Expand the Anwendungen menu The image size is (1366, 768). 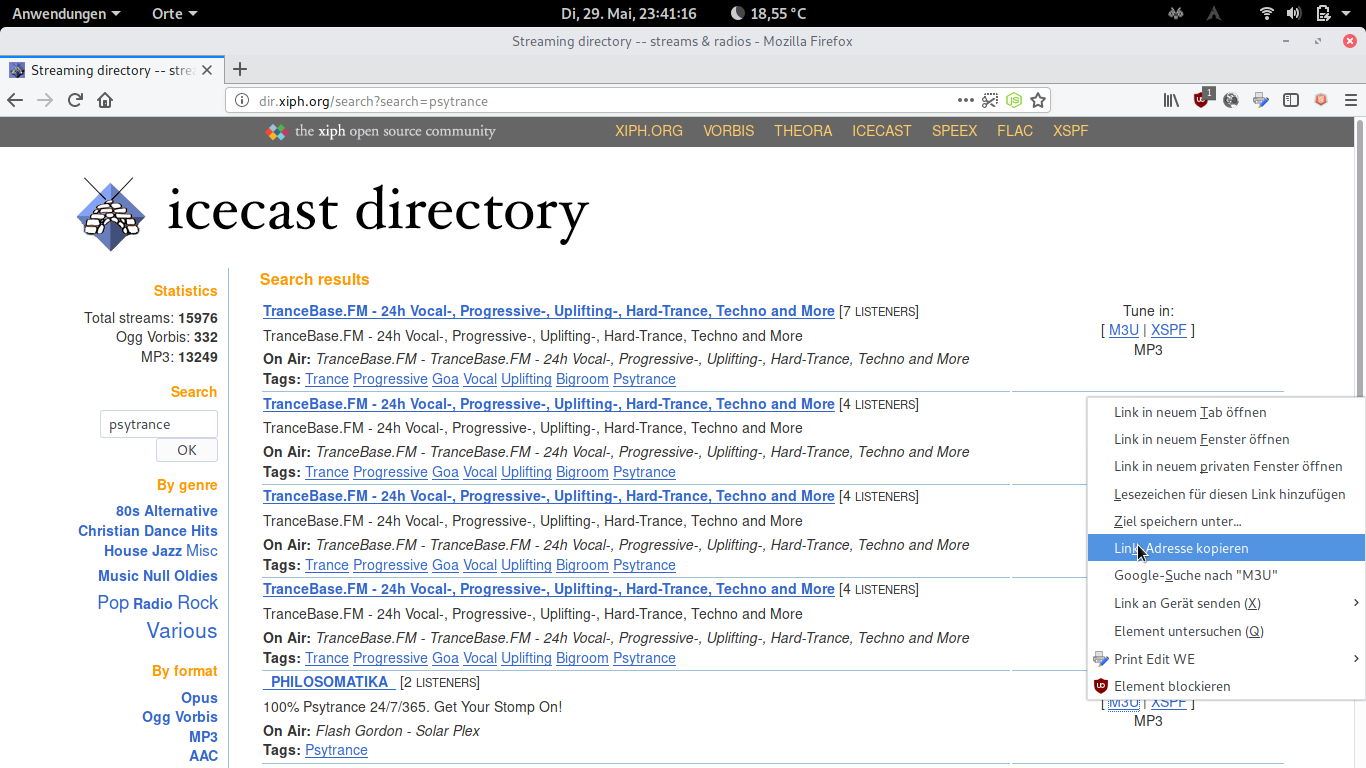[66, 14]
